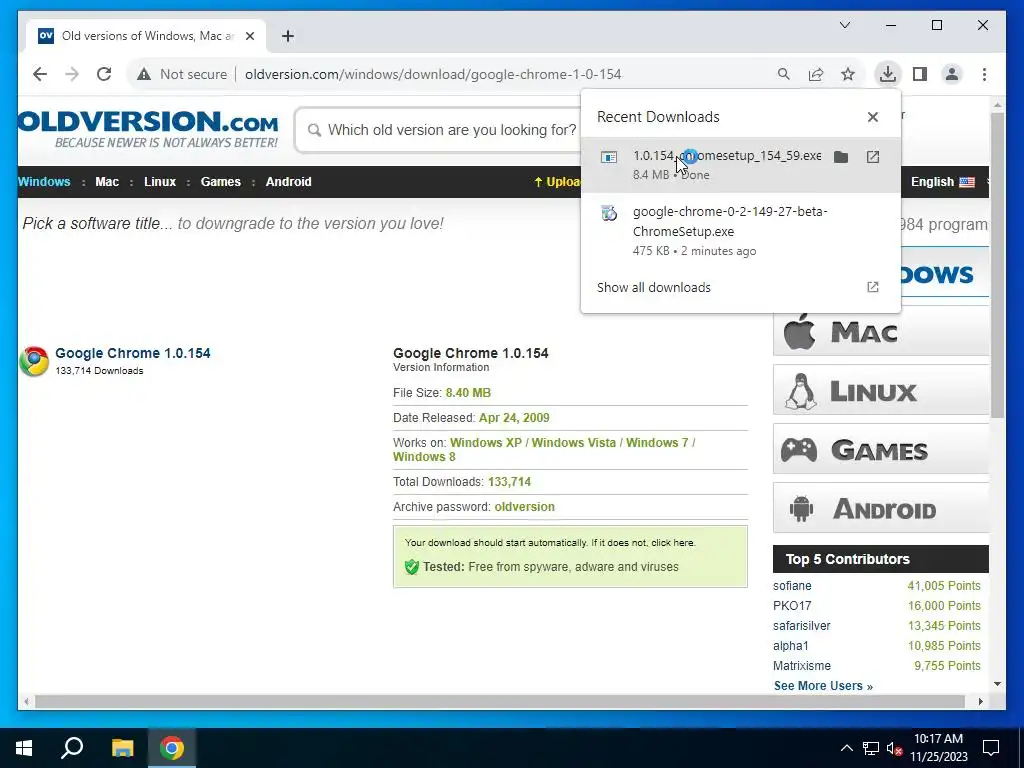Click the zoom magnifier icon in address bar
This screenshot has height=768, width=1024.
(x=784, y=74)
